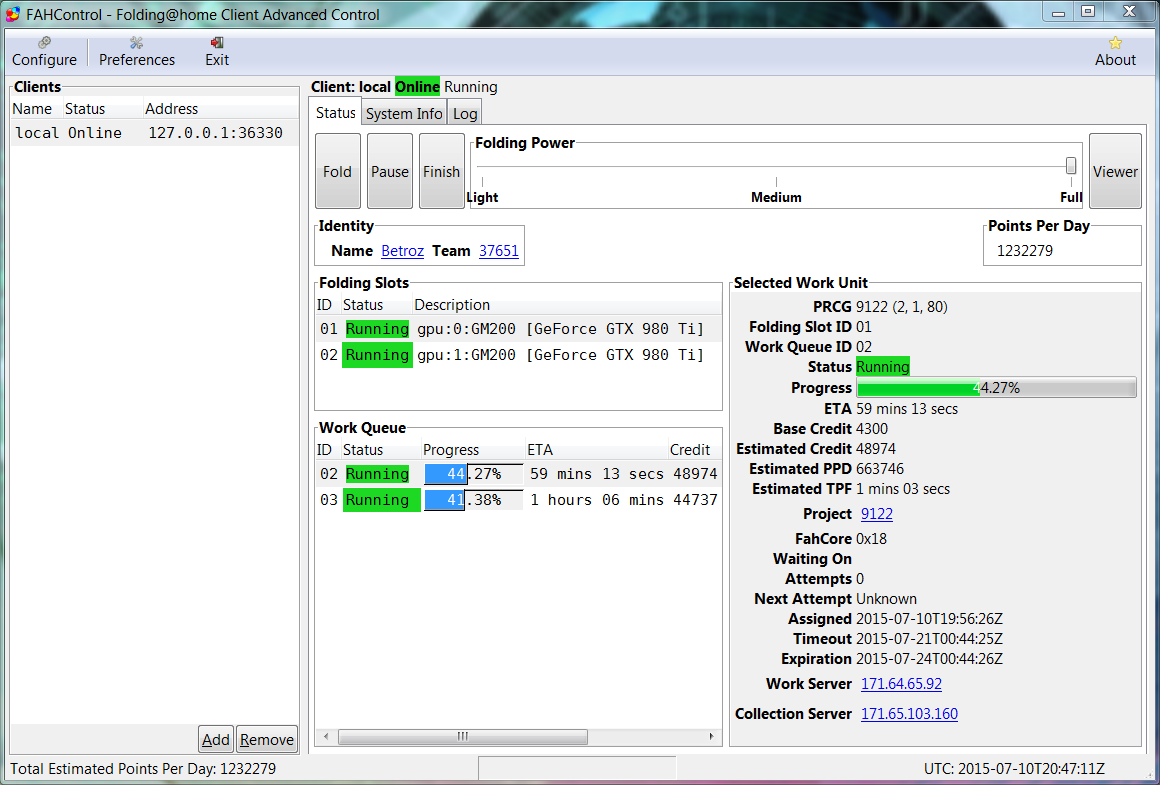Click the 41.38% progress cell in queue
This screenshot has height=785, width=1160.
coord(473,499)
